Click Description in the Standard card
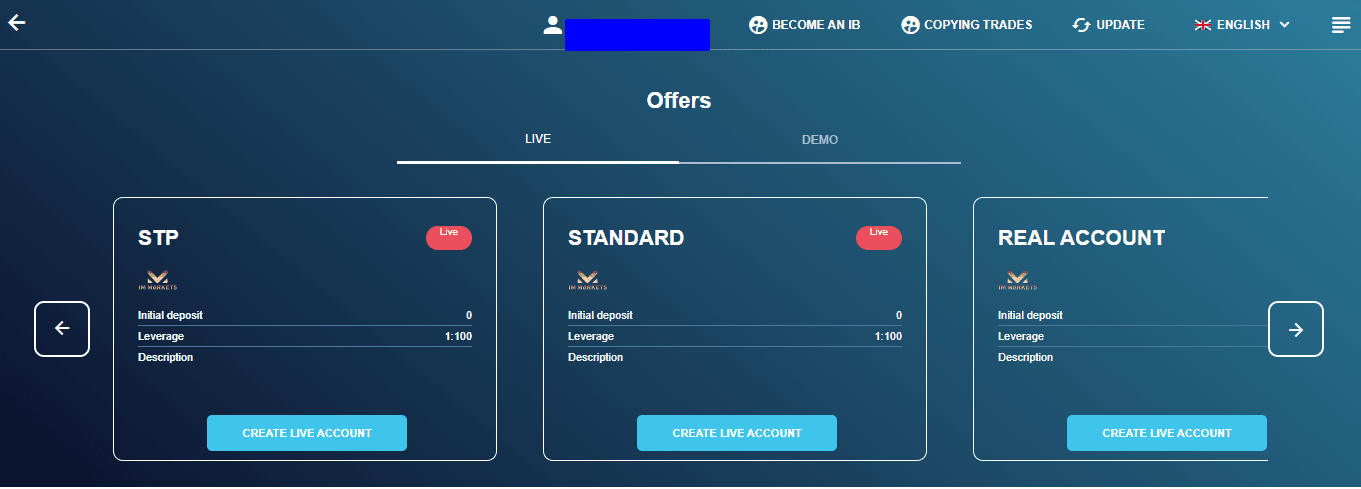Viewport: 1361px width, 489px height. coord(596,357)
